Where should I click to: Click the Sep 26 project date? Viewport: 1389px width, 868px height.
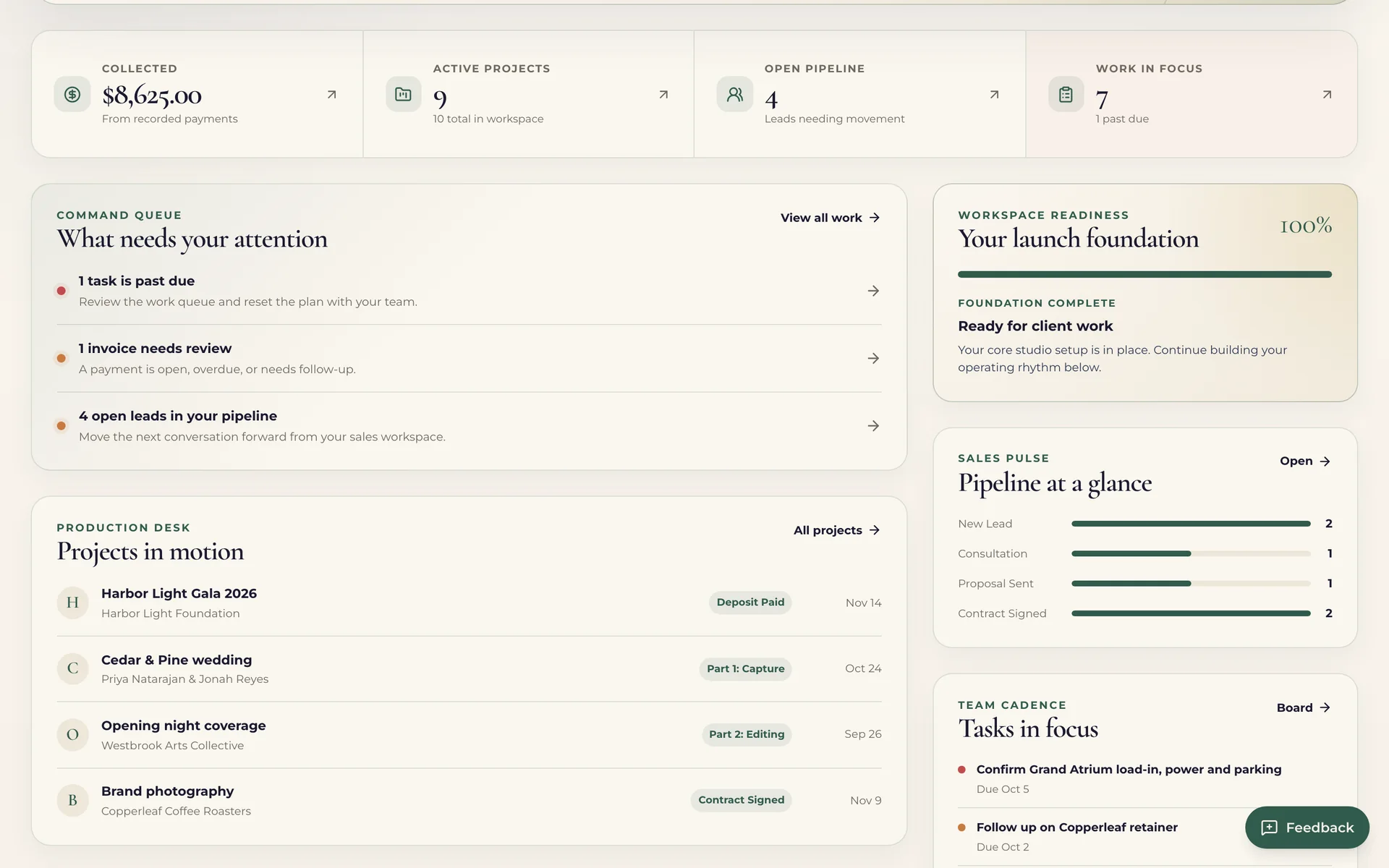[x=862, y=734]
